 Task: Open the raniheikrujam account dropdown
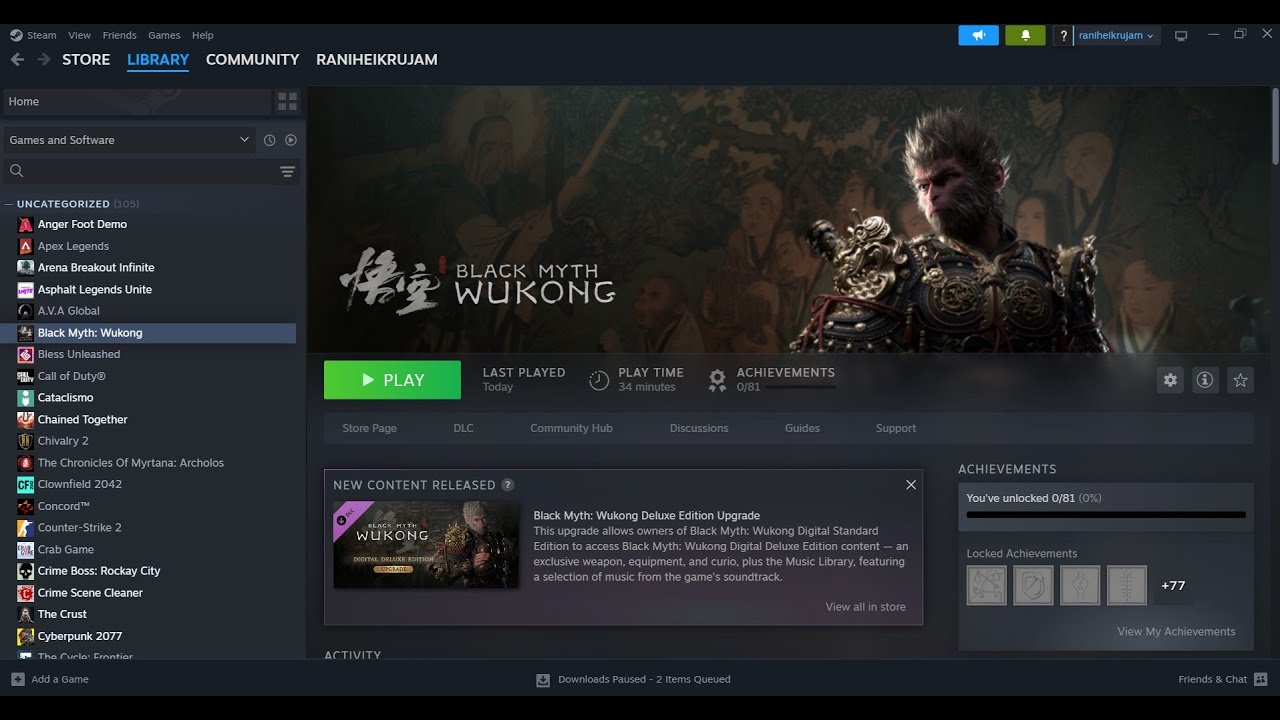(1117, 35)
